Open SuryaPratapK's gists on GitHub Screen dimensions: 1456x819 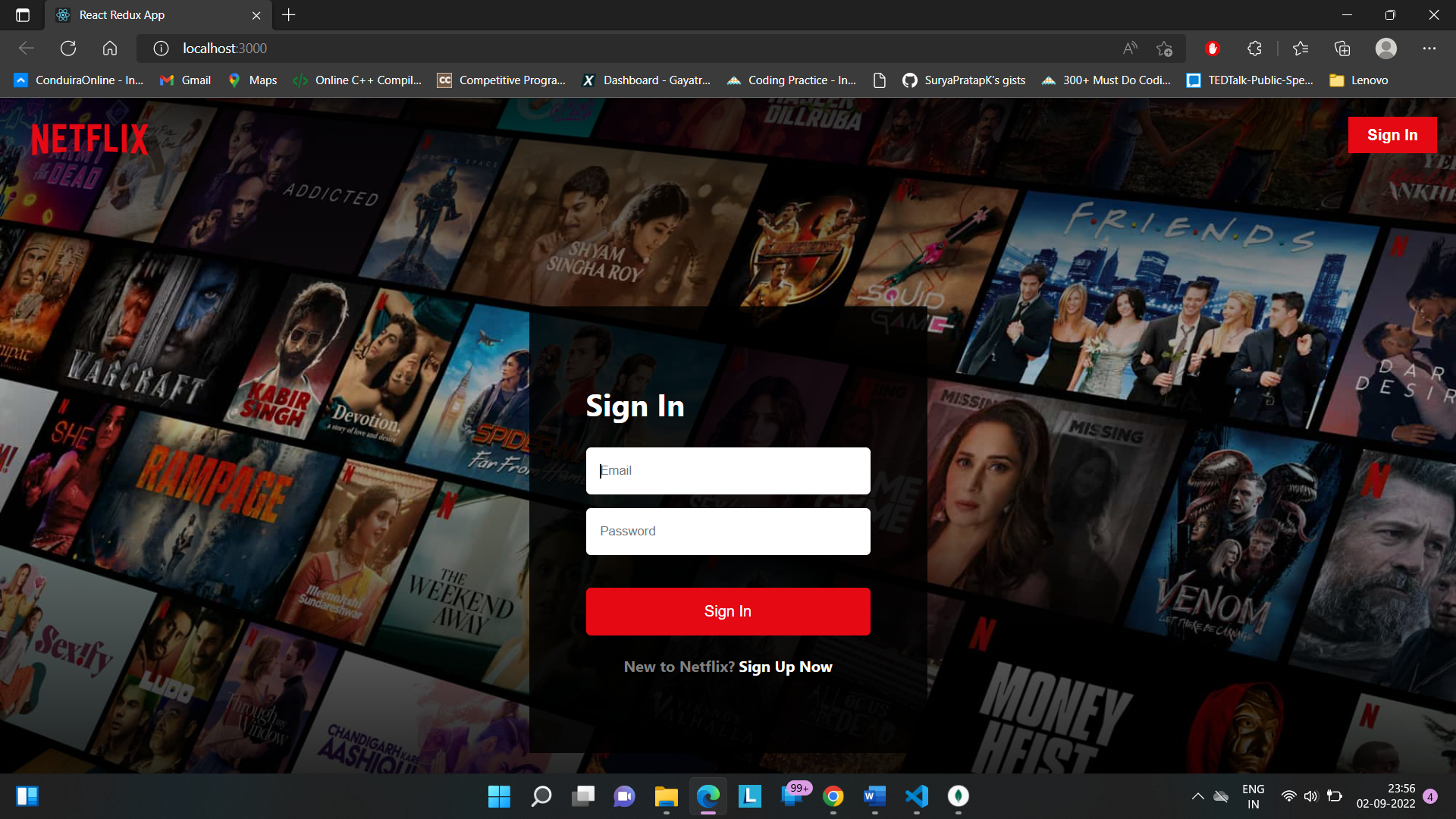coord(963,80)
